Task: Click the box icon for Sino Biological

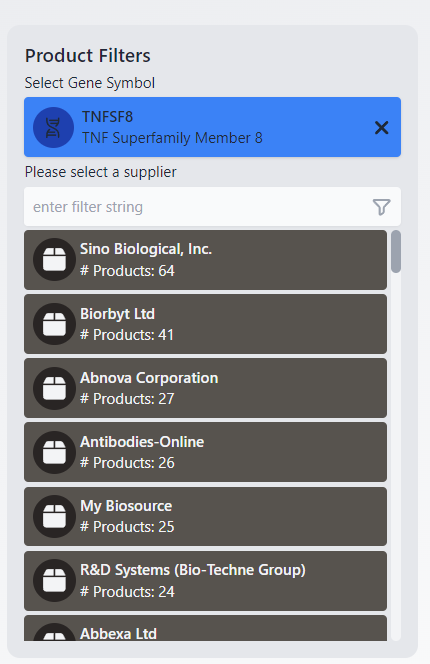Action: tap(54, 260)
